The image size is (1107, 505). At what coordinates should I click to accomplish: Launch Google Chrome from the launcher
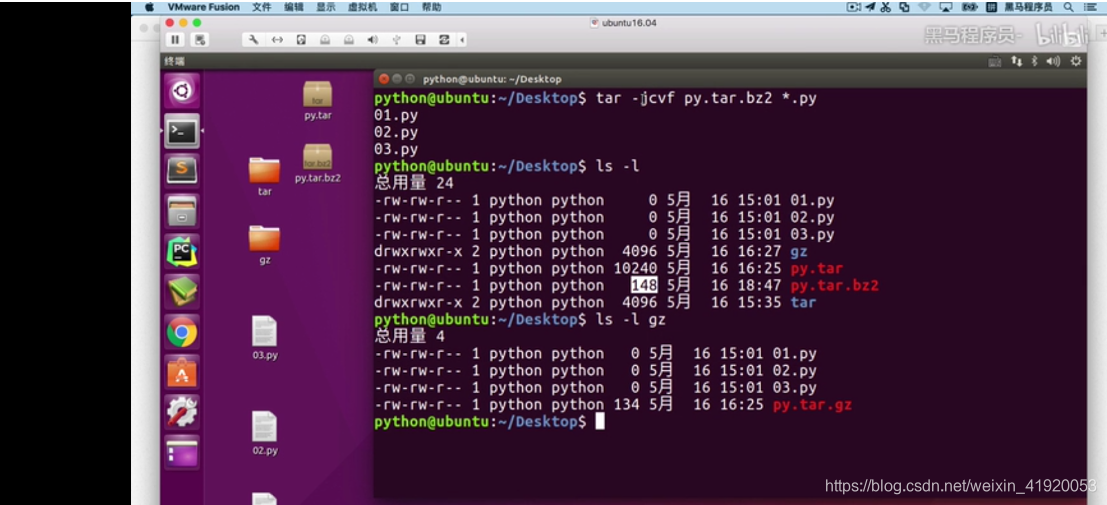[x=182, y=332]
